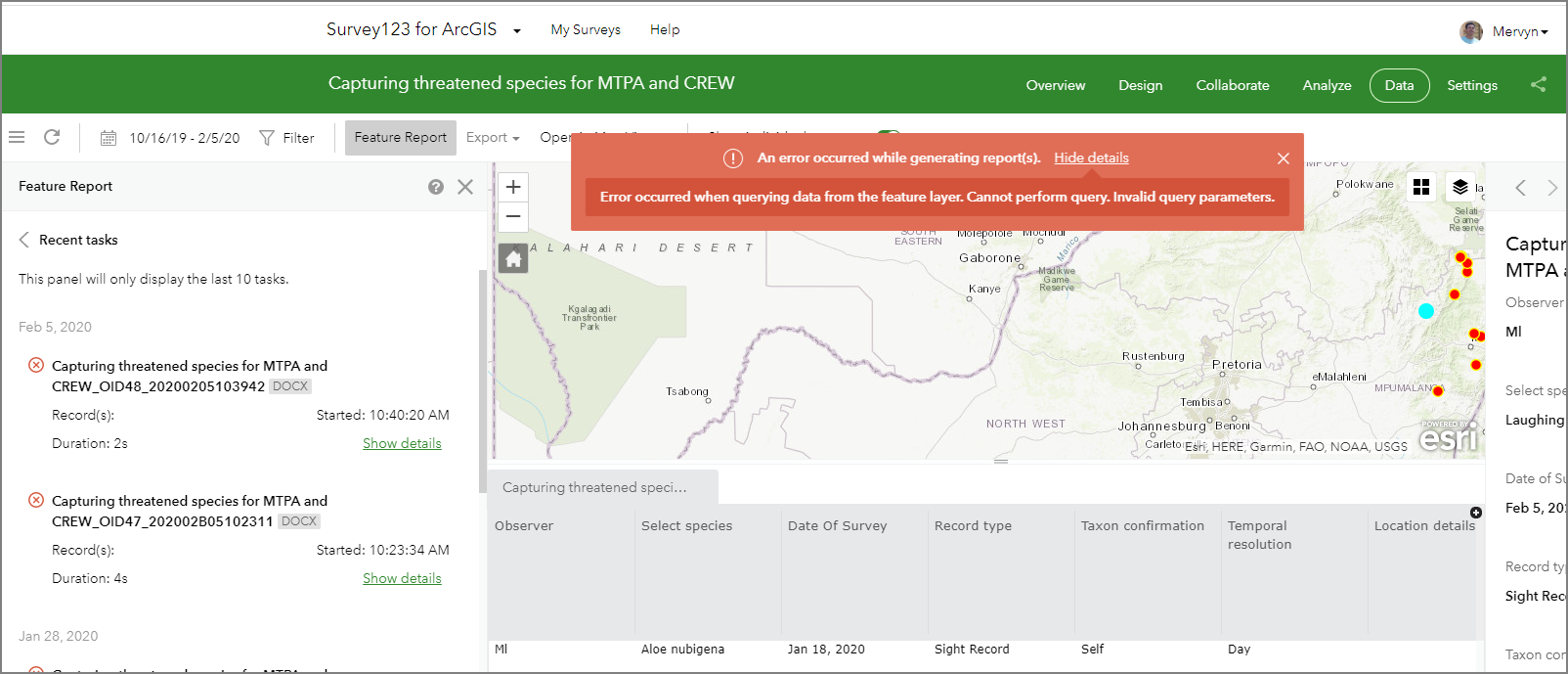Go to the previous record arrow
The width and height of the screenshot is (1568, 674).
[1520, 188]
